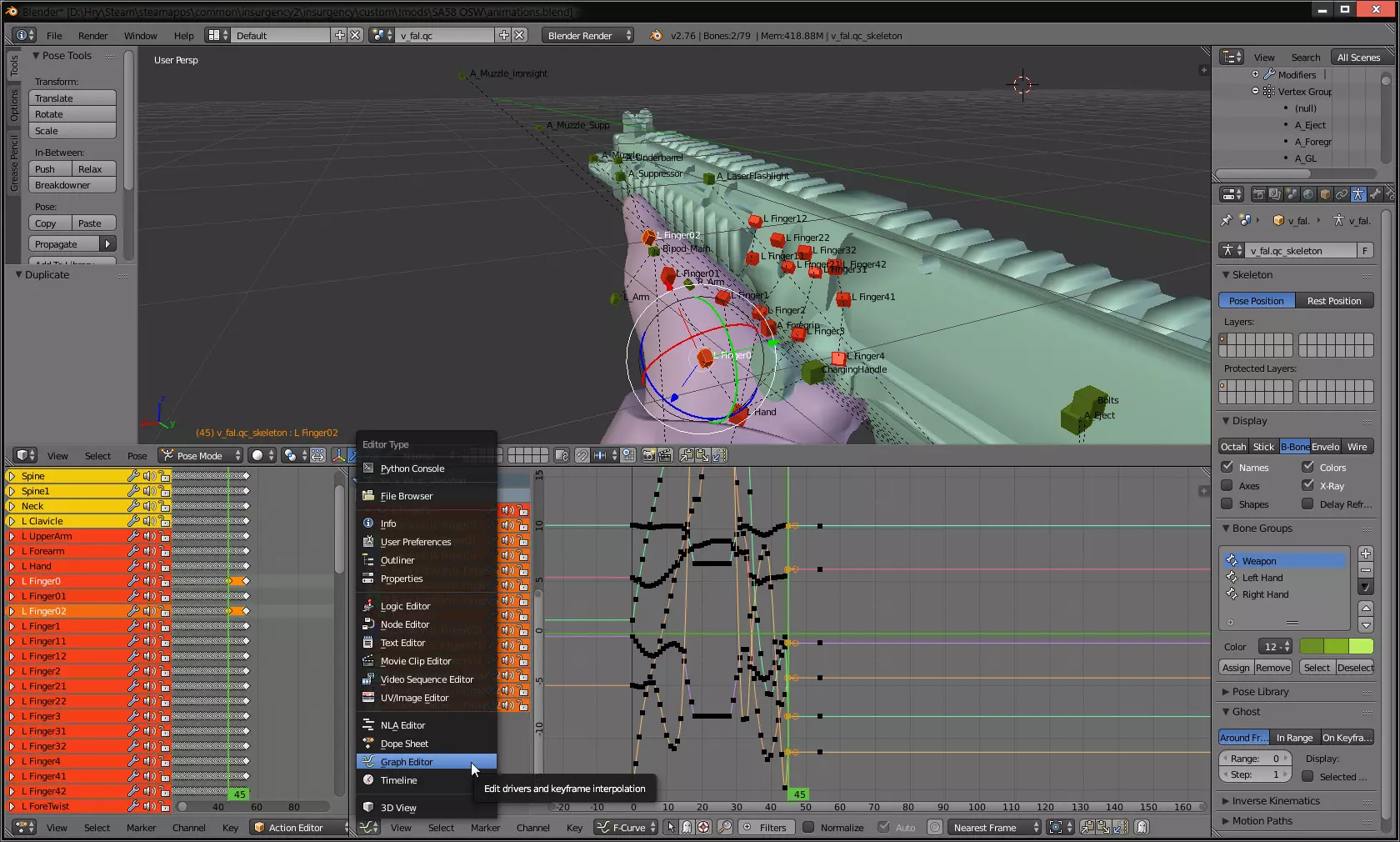Click the lock icon on L Hand channel
The width and height of the screenshot is (1400, 842).
pos(165,566)
